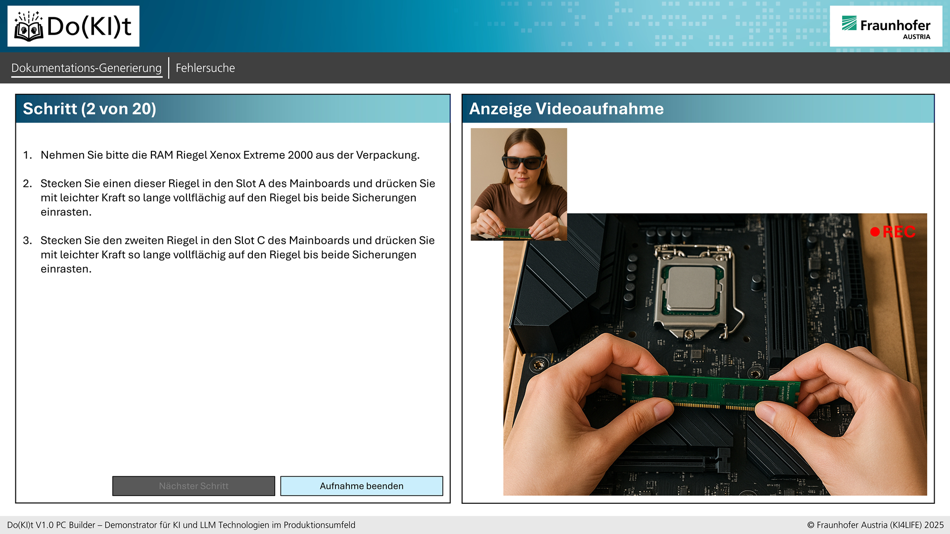Click the sunglasses on the woman in webcam

pyautogui.click(x=521, y=162)
